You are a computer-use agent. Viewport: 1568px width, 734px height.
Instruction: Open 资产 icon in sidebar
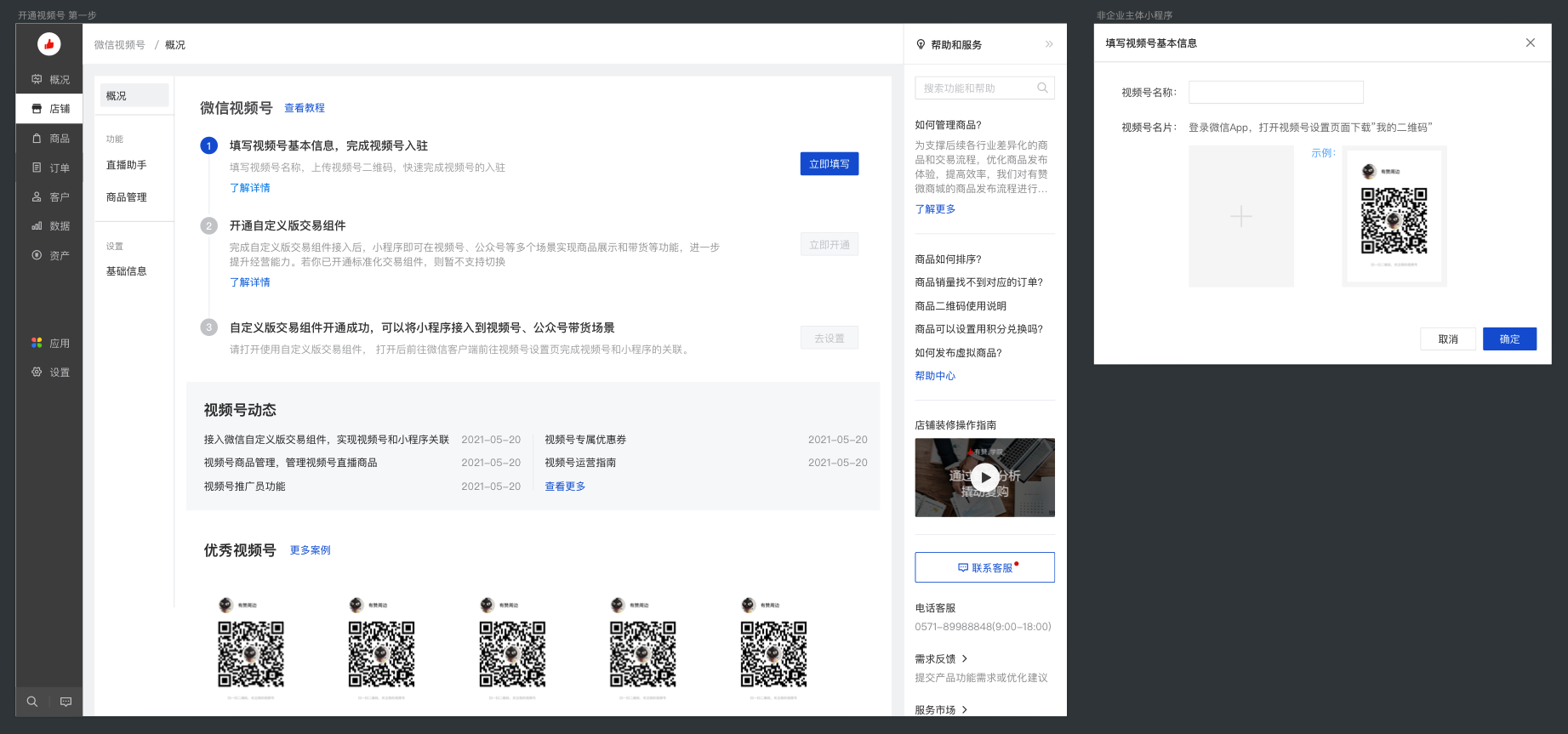pyautogui.click(x=37, y=255)
